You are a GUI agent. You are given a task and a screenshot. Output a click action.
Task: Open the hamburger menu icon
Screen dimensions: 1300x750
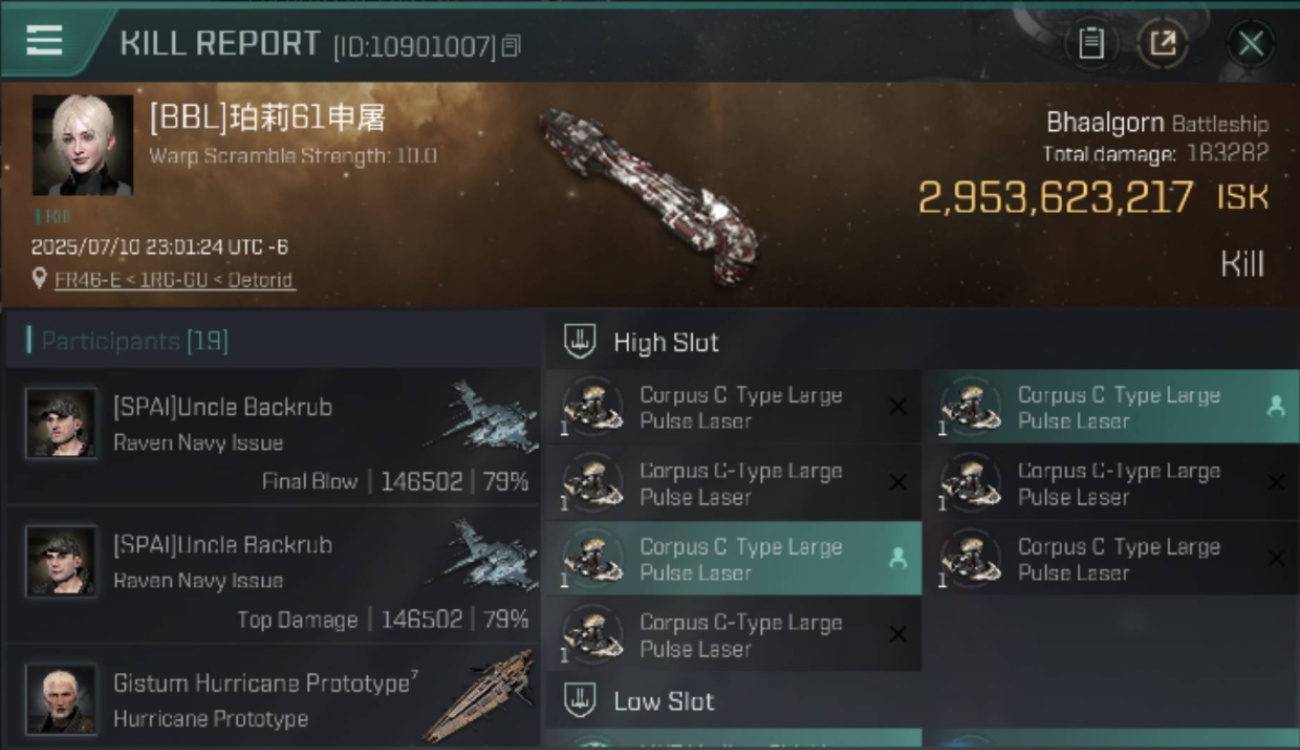[44, 40]
